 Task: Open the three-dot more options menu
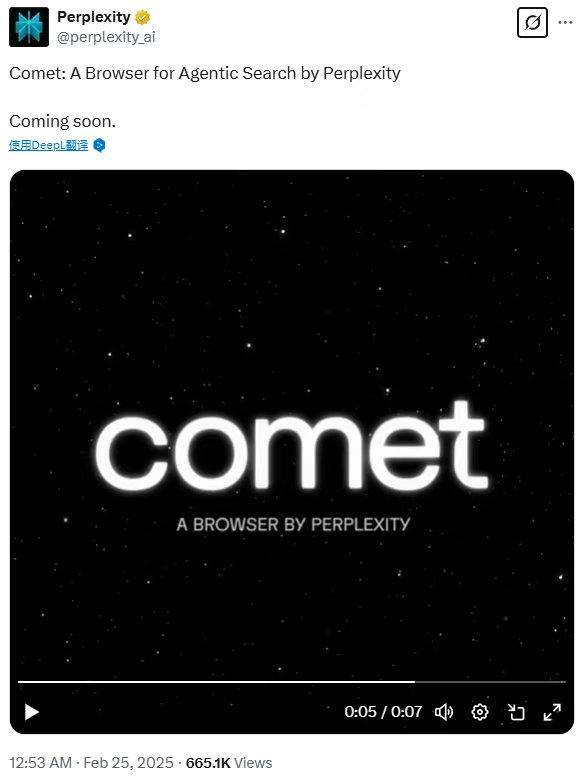[565, 22]
